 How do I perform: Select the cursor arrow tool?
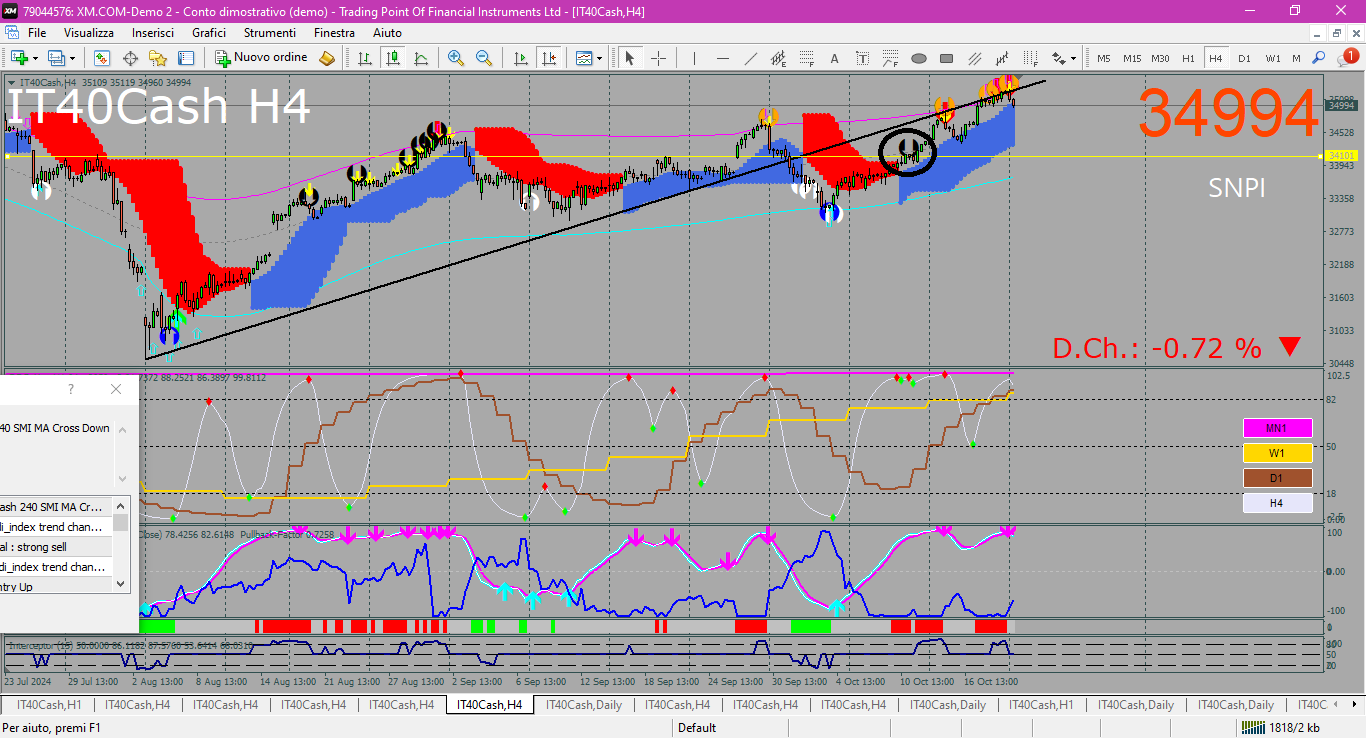tap(630, 58)
